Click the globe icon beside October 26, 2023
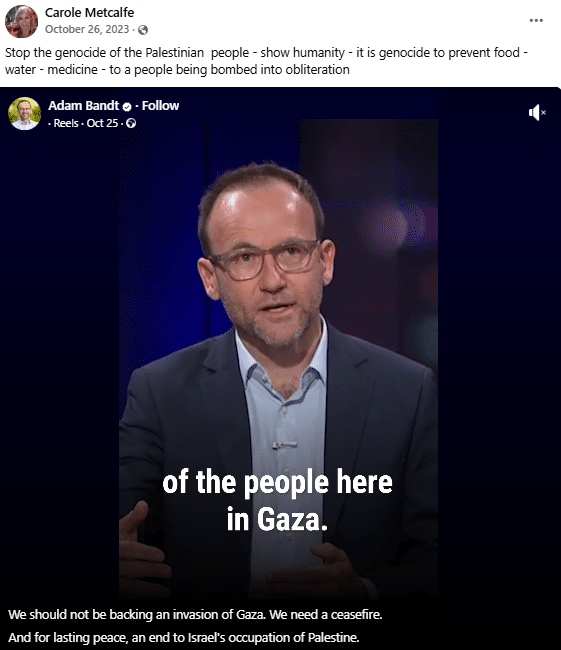This screenshot has width=561, height=650. point(143,30)
